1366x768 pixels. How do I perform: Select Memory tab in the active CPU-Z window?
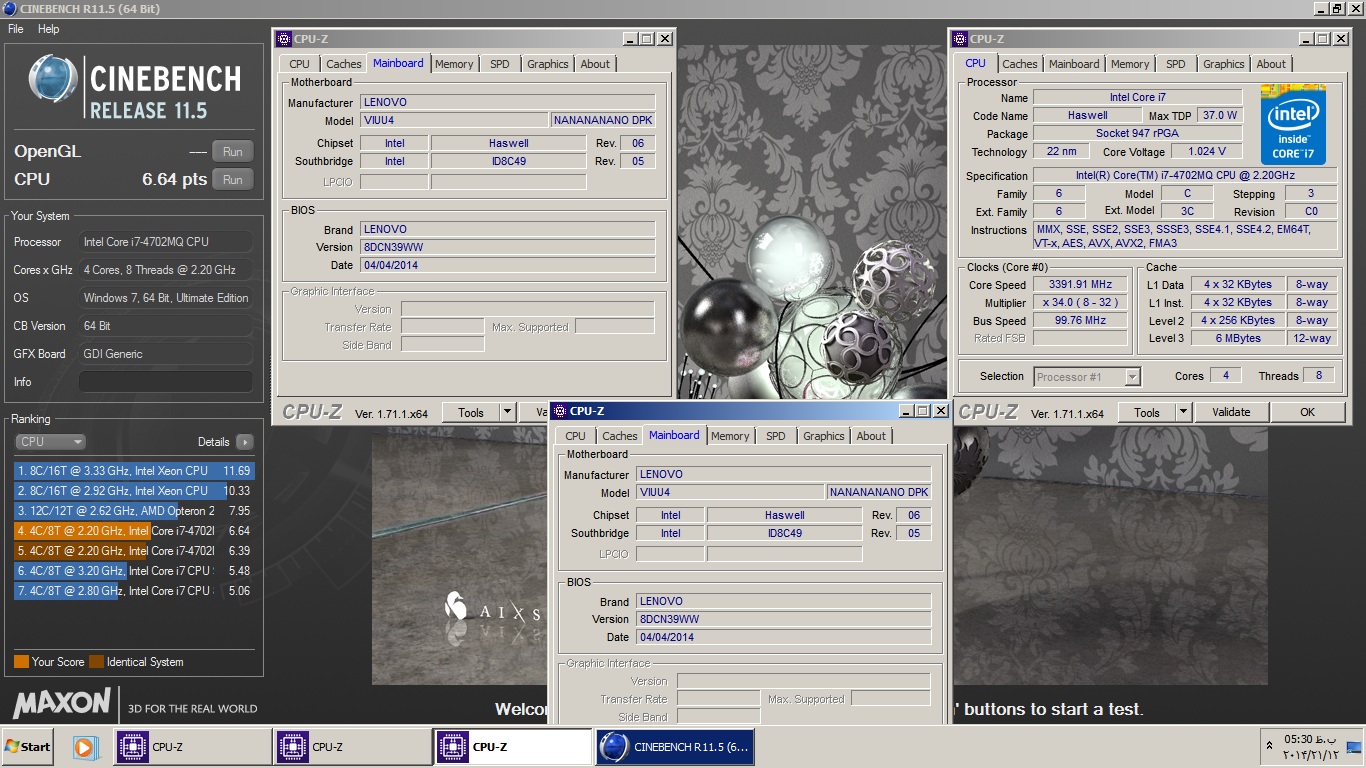coord(730,436)
